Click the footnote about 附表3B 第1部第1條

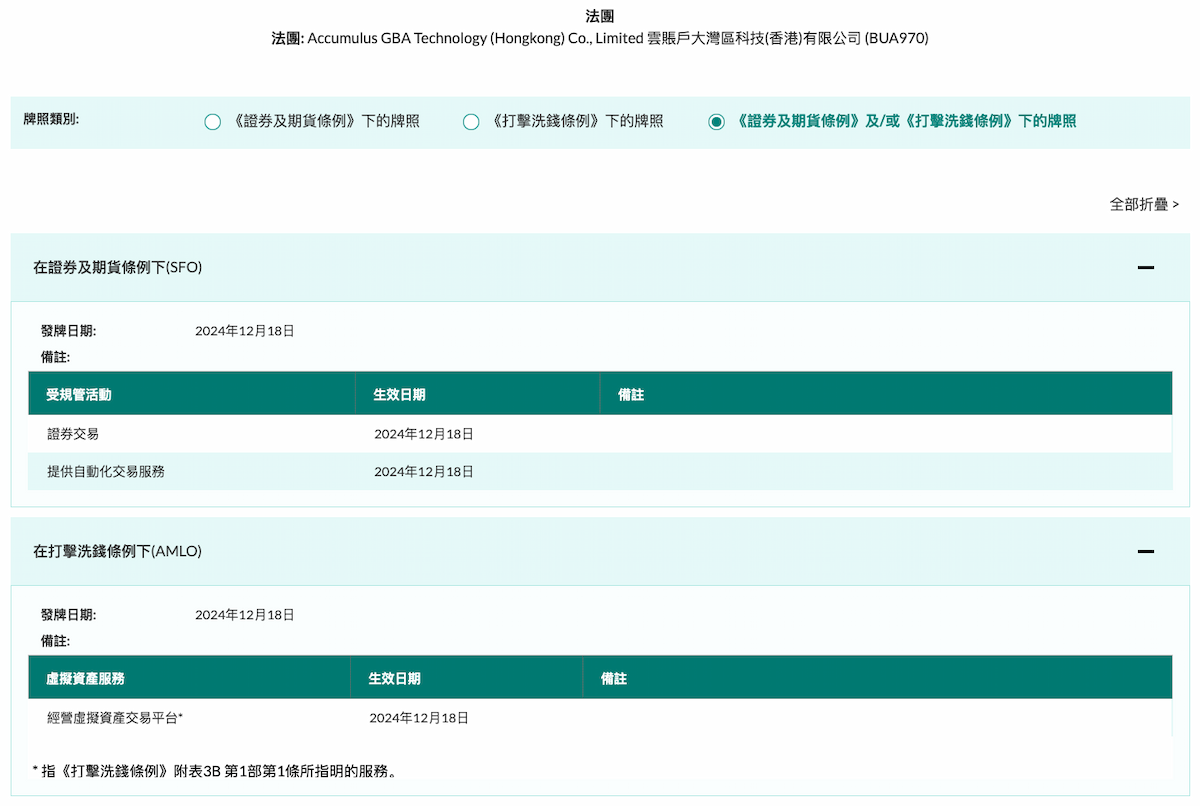215,771
